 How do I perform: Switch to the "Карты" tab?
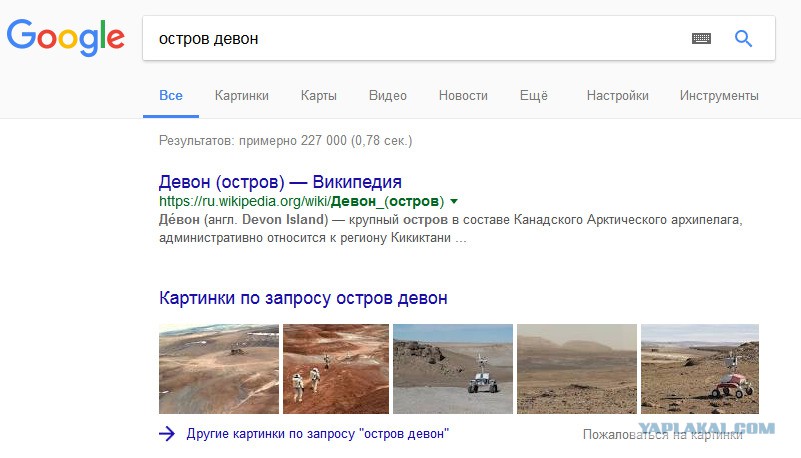point(319,95)
